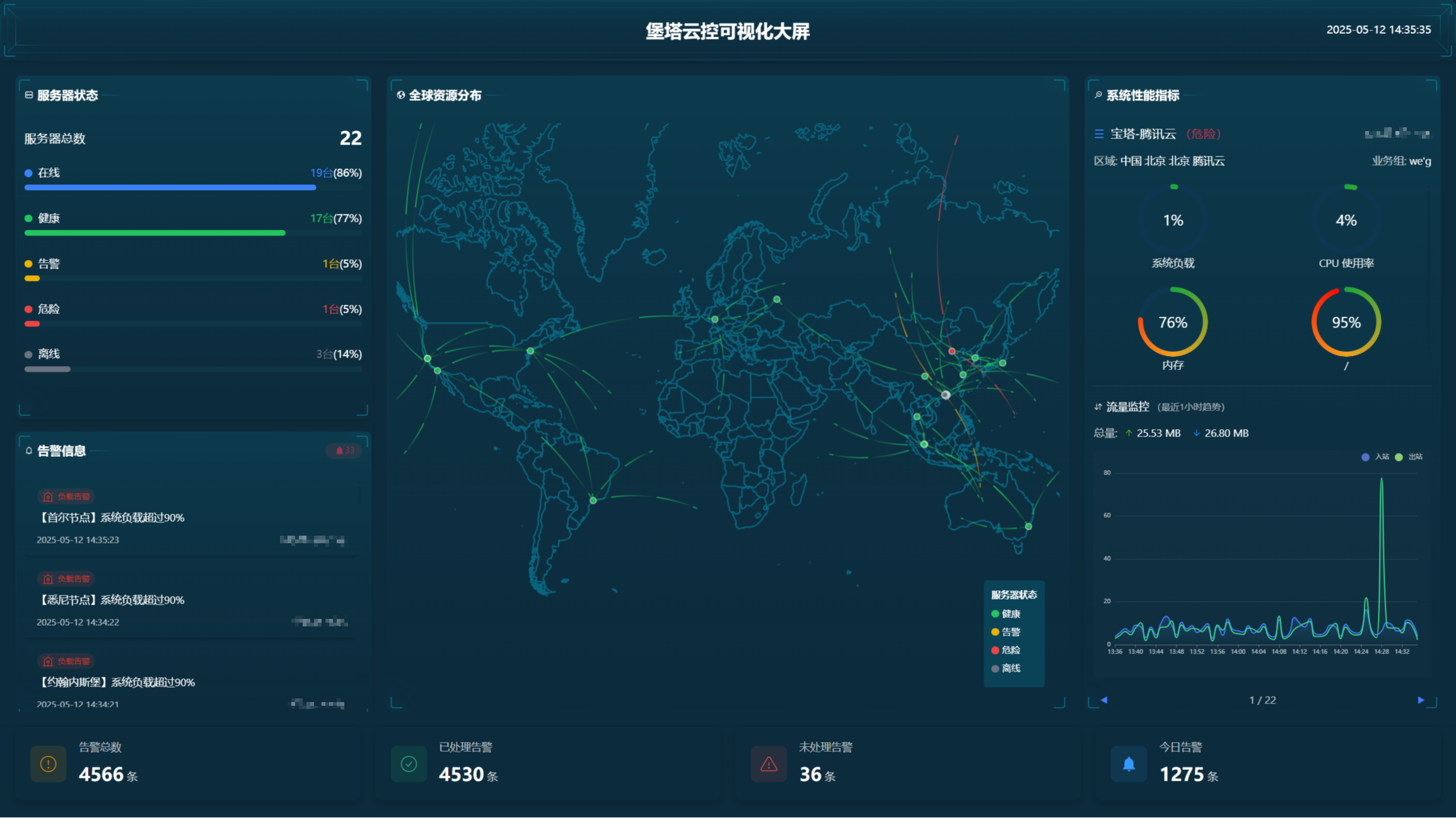Go to previous server with left arrow
This screenshot has height=818, width=1456.
[x=1104, y=700]
